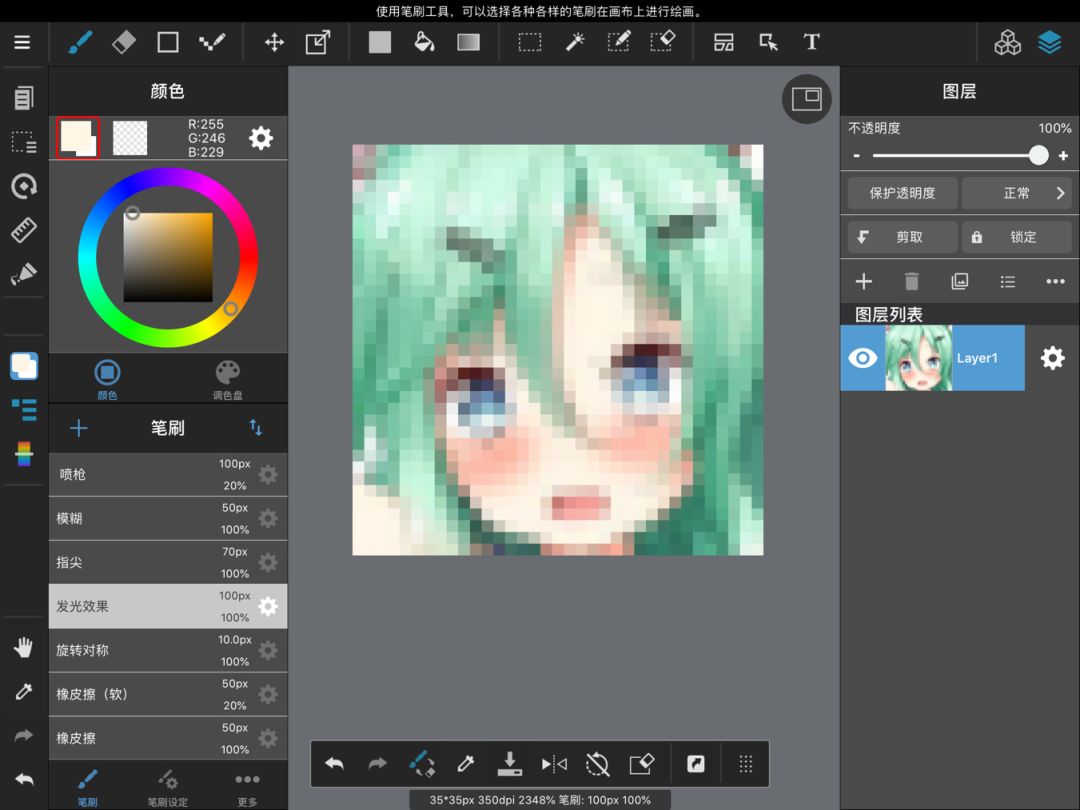Open the hamburger main menu
The image size is (1080, 810).
click(x=22, y=42)
